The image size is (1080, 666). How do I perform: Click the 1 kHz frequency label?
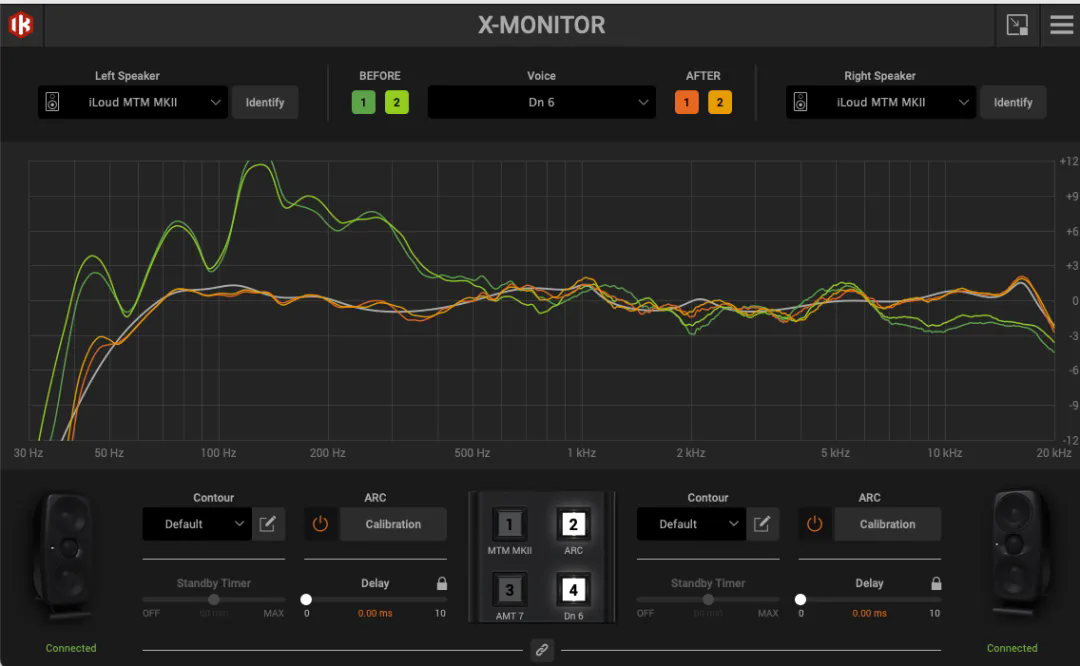(581, 452)
